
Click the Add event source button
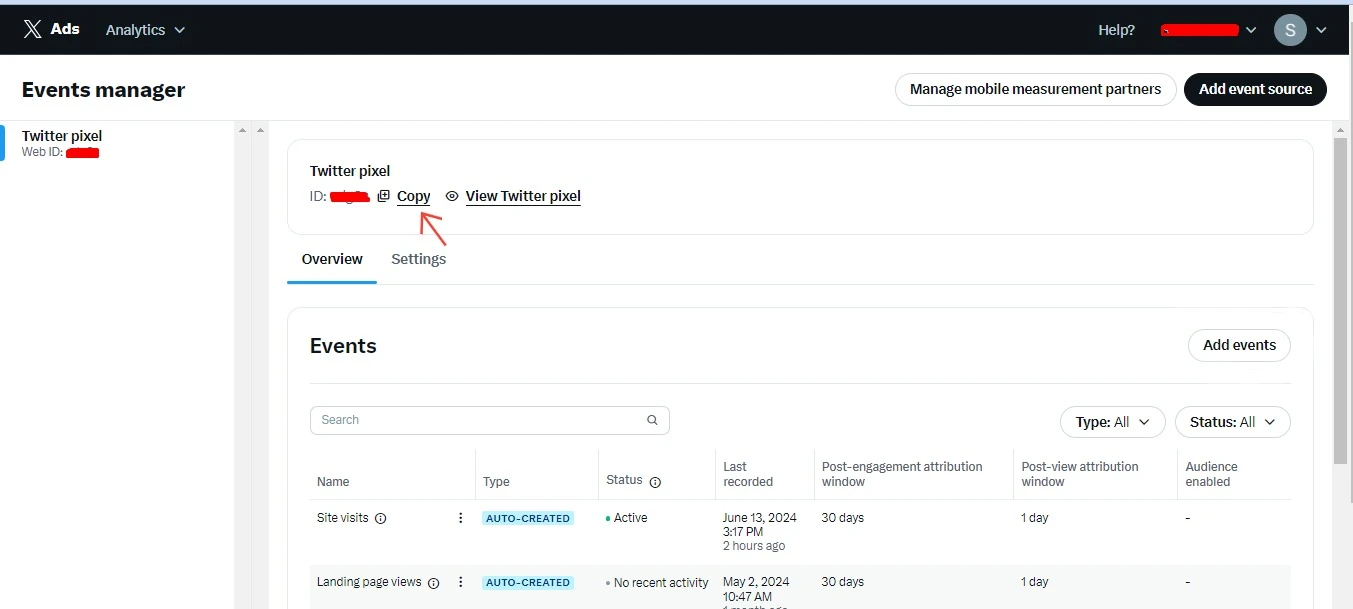click(1255, 89)
